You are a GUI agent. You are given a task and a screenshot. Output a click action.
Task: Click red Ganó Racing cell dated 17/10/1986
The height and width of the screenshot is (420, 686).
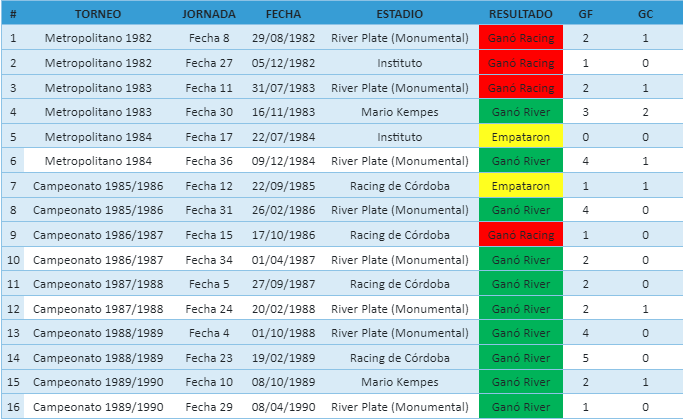pos(521,234)
